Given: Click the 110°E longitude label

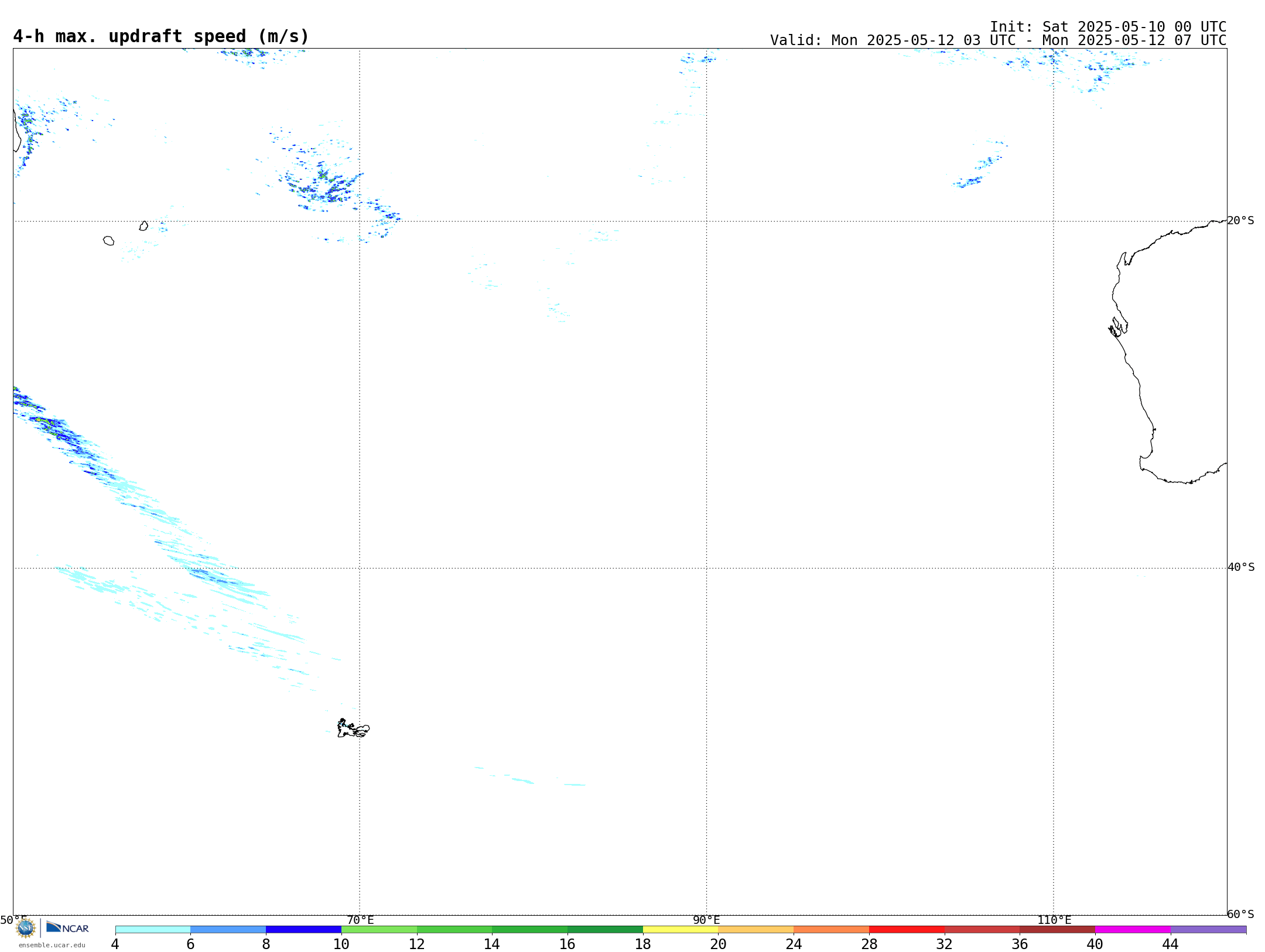Looking at the screenshot, I should point(1054,920).
